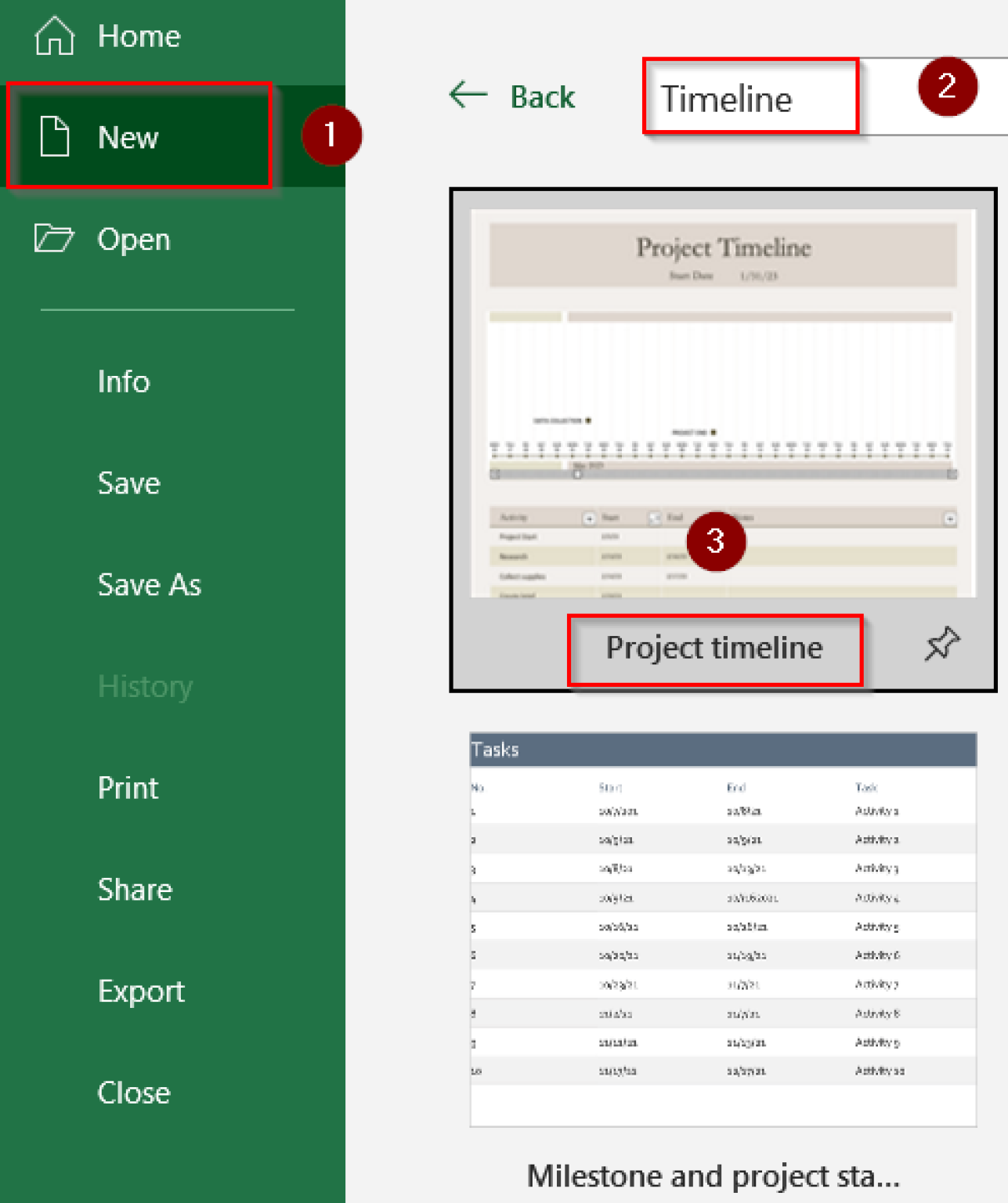The width and height of the screenshot is (1008, 1203).
Task: Select the Project Timeline preview thumbnail
Action: coord(722,403)
